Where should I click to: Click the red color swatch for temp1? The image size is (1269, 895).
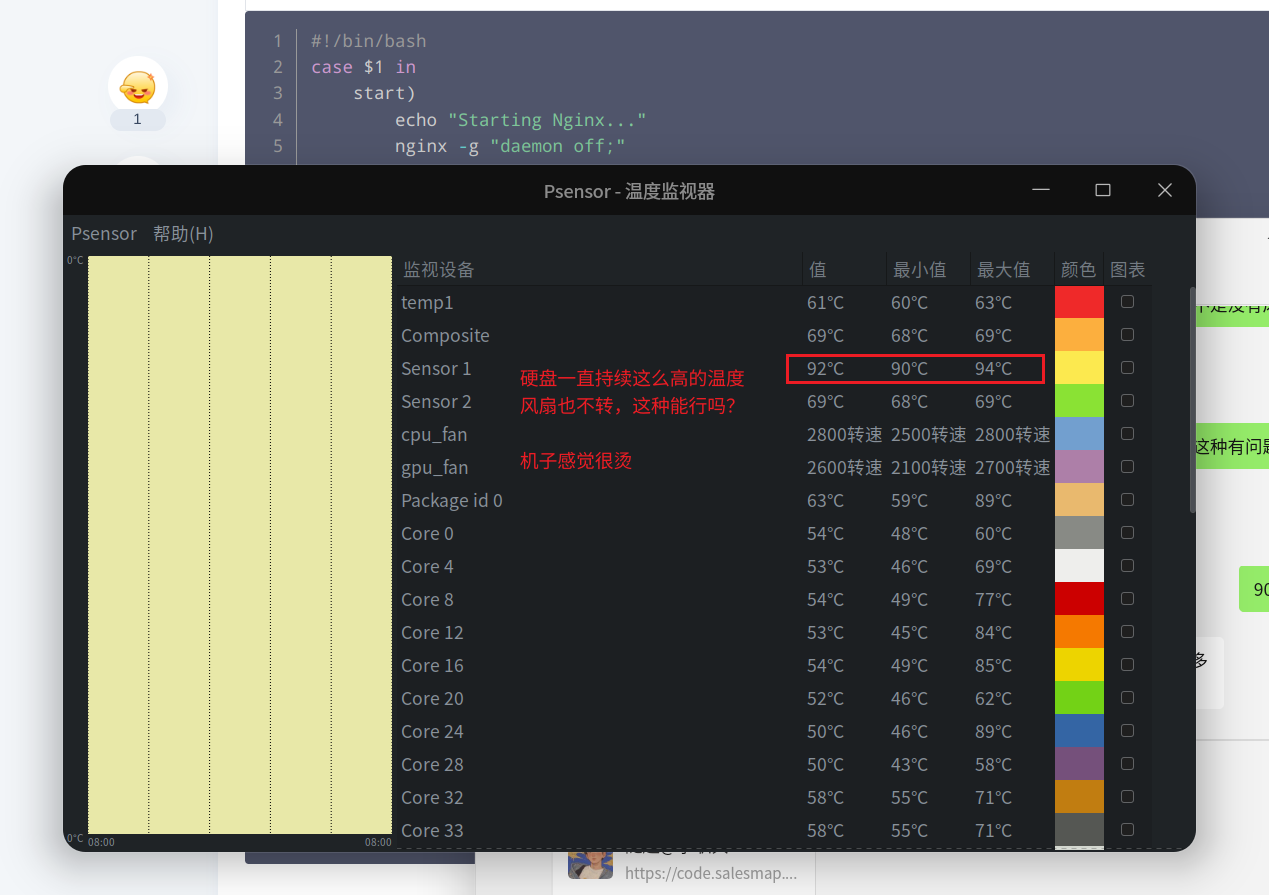point(1079,302)
